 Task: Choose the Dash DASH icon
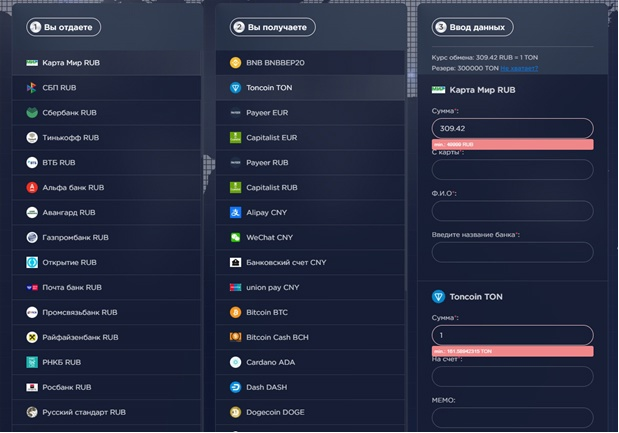click(235, 387)
